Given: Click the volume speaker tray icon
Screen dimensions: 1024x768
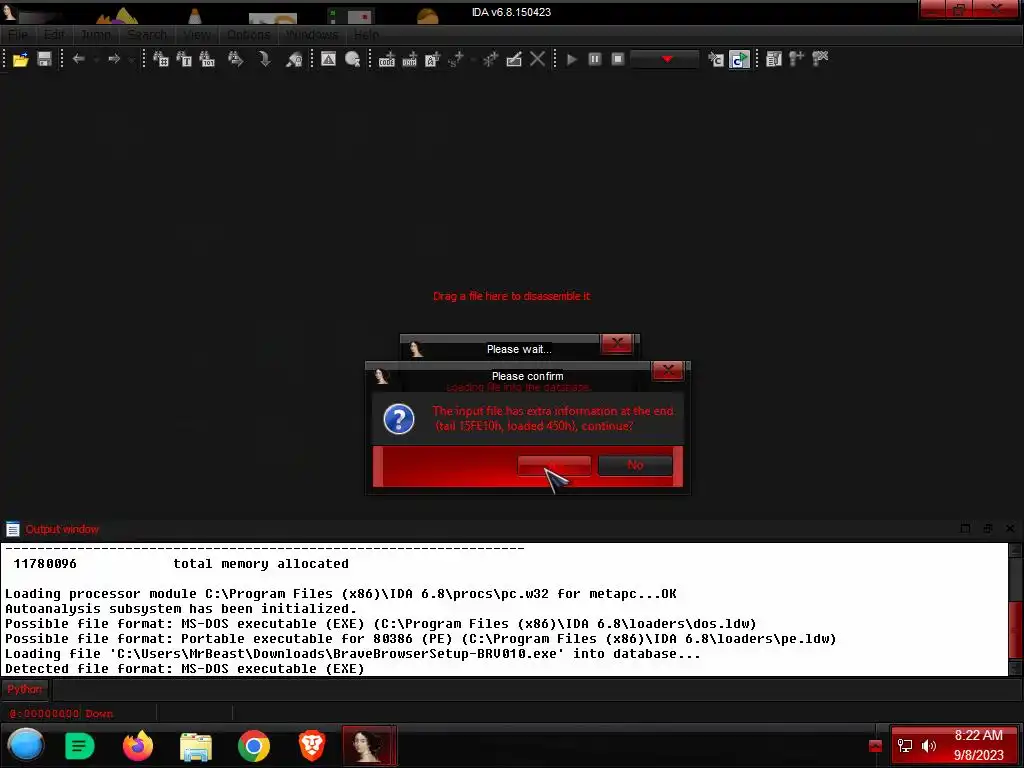Looking at the screenshot, I should click(x=928, y=746).
